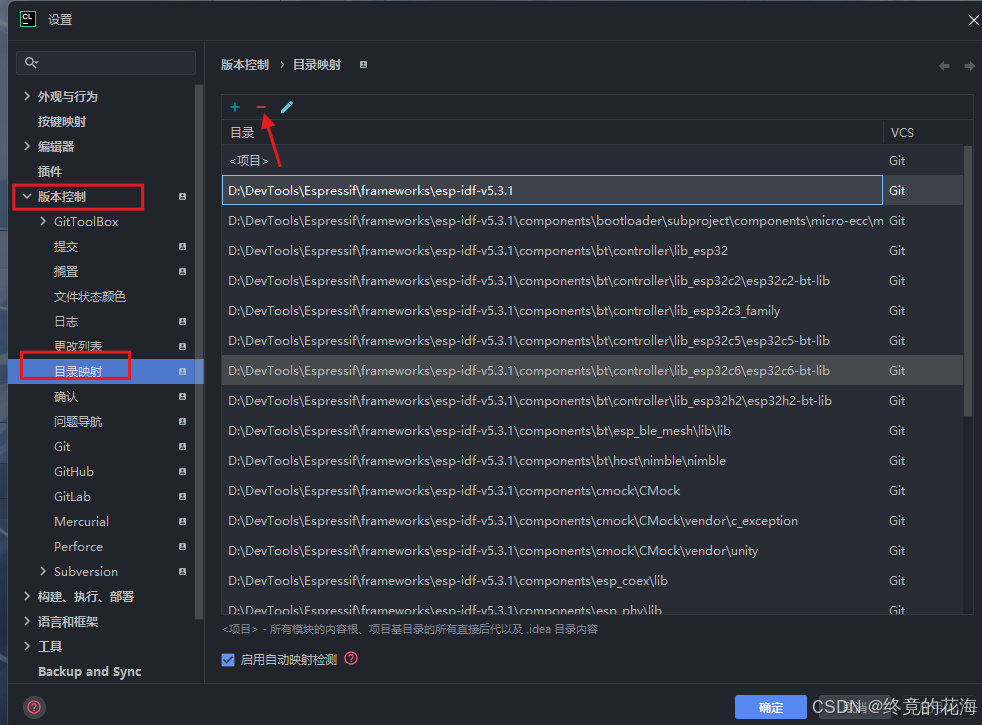982x725 pixels.
Task: Click the project-level marker icon on 日志 row
Action: click(182, 321)
